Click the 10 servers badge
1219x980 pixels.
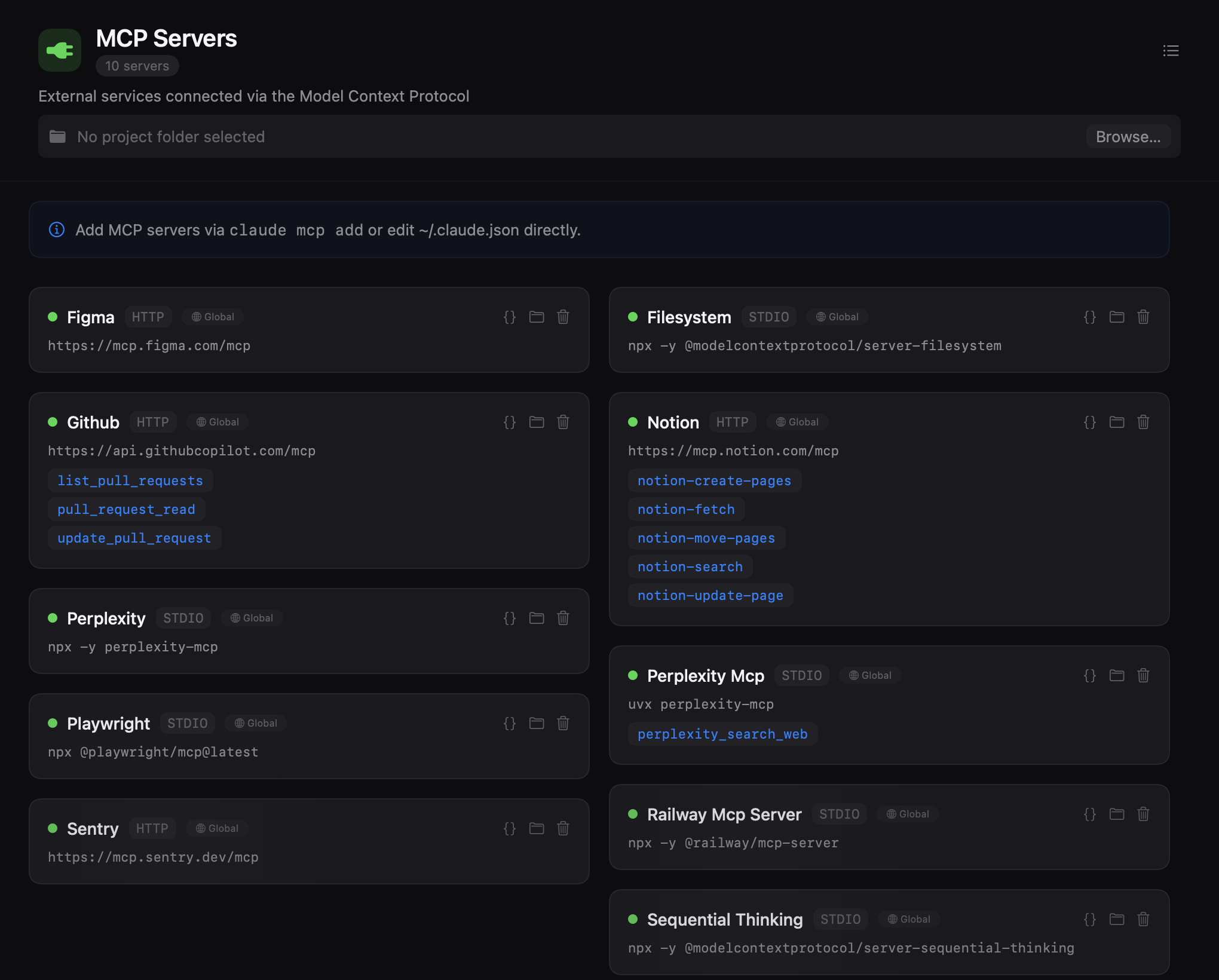137,66
